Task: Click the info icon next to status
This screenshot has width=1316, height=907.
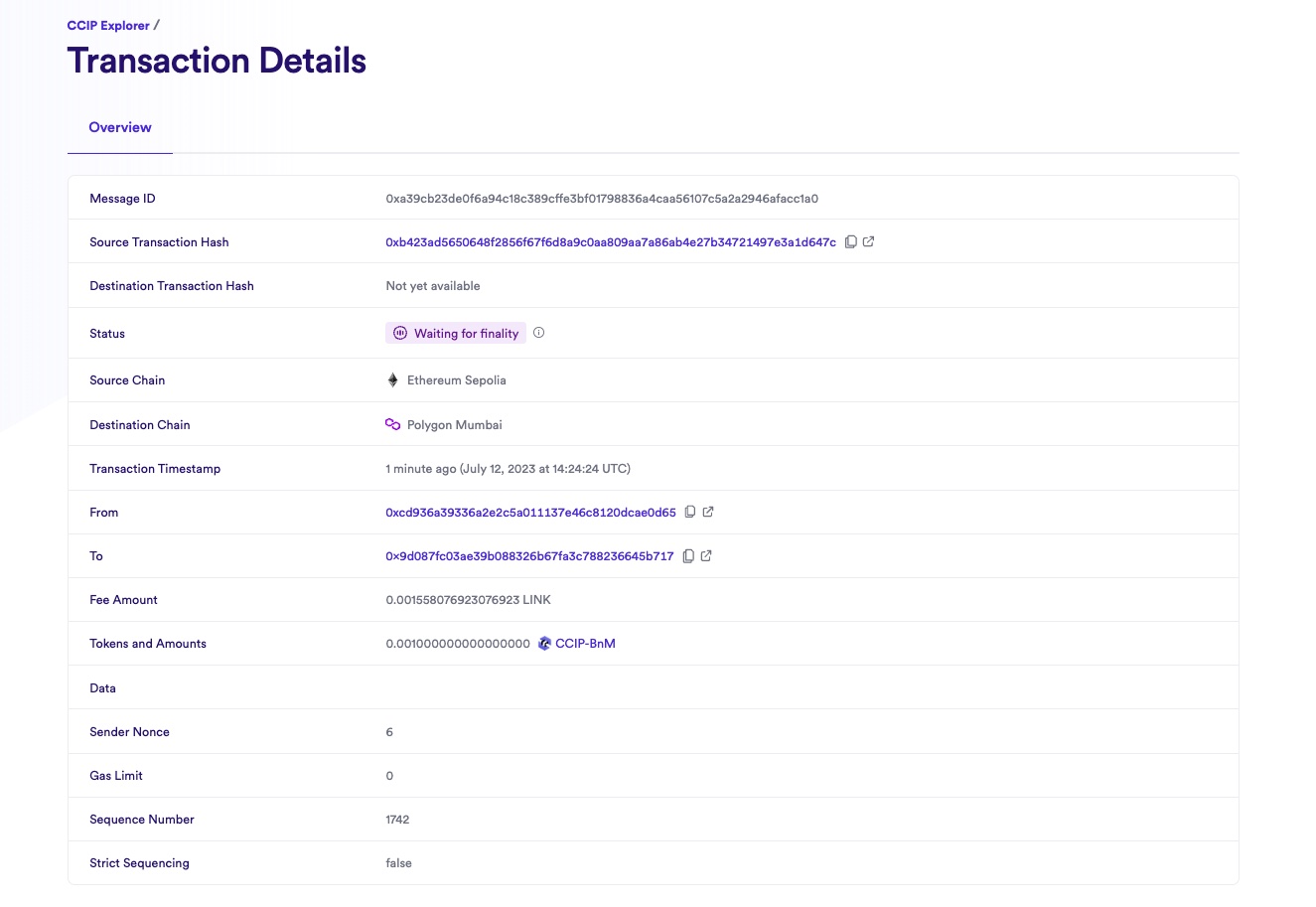Action: coord(539,333)
